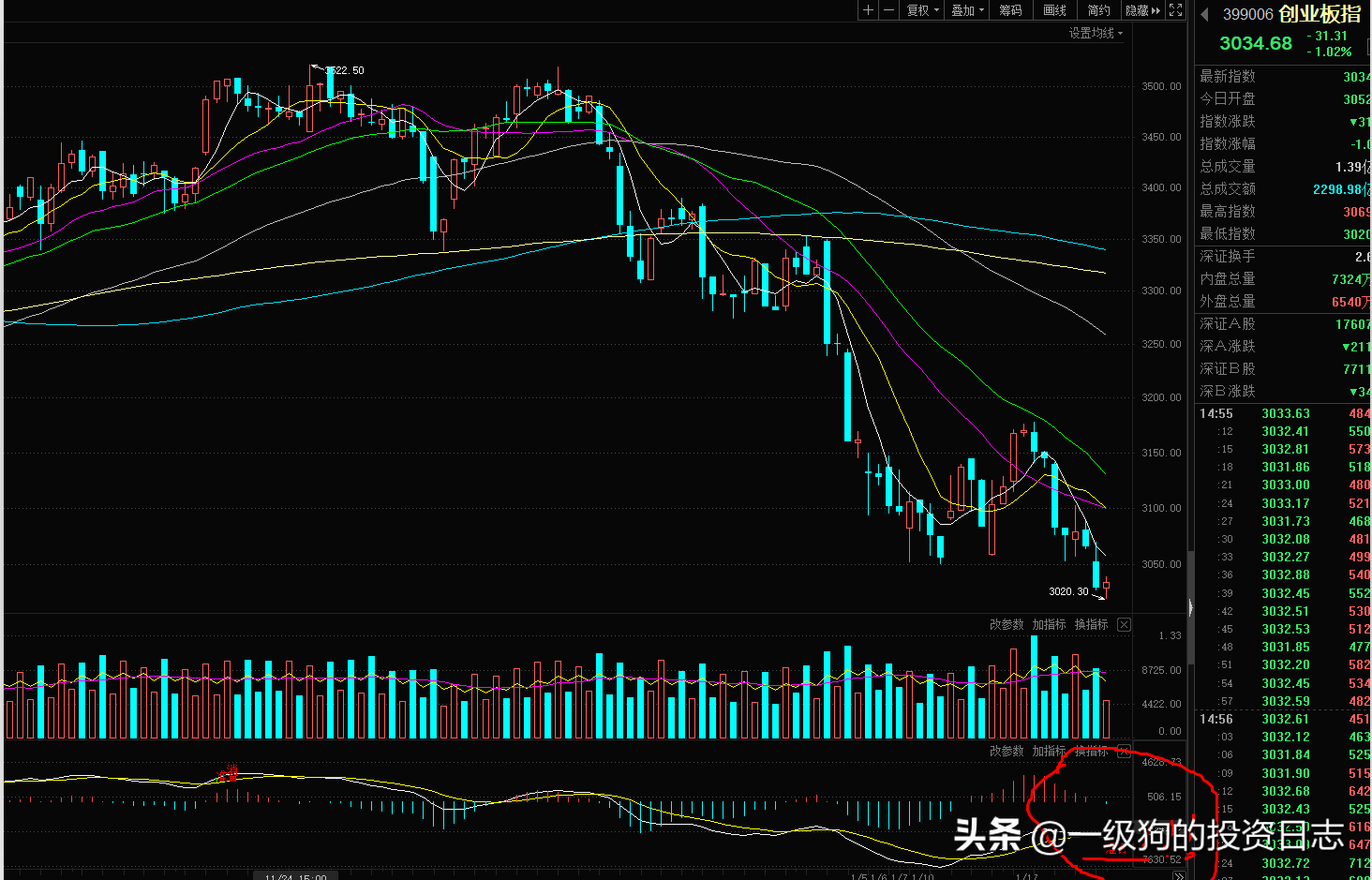Click the minus zoom-out chart icon

[x=888, y=10]
